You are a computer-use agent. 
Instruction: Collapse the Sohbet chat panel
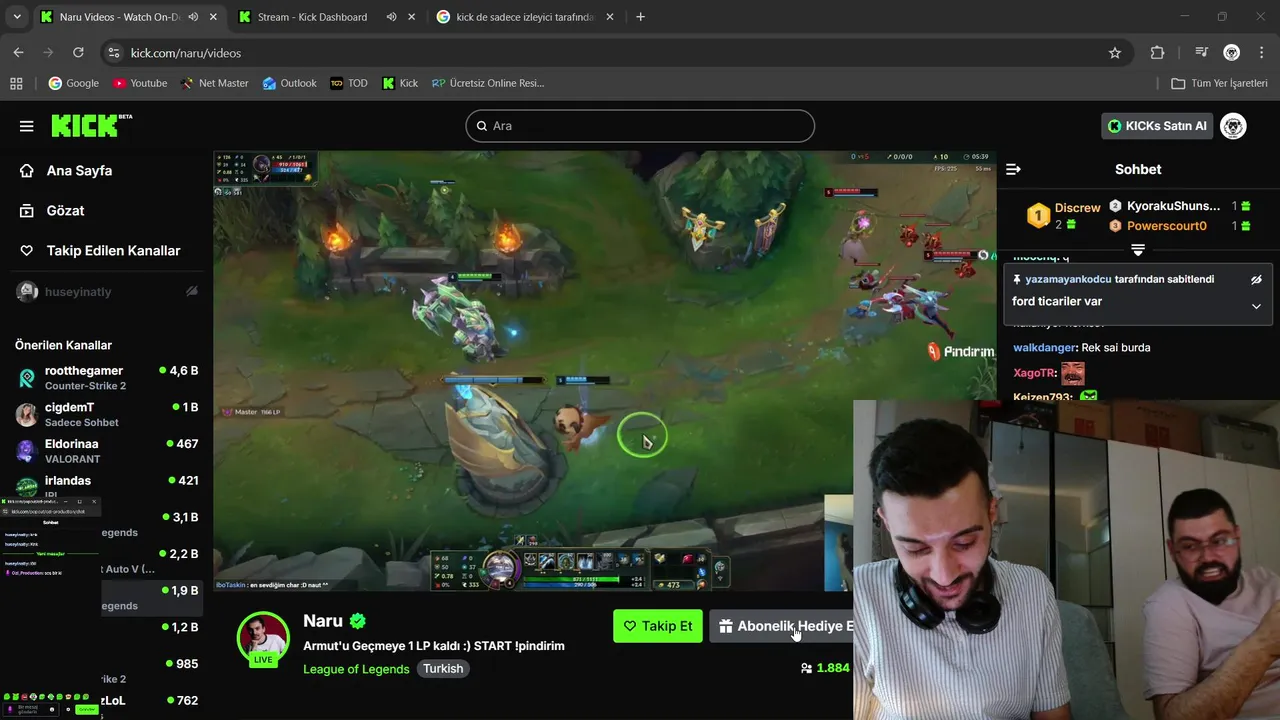click(1013, 170)
